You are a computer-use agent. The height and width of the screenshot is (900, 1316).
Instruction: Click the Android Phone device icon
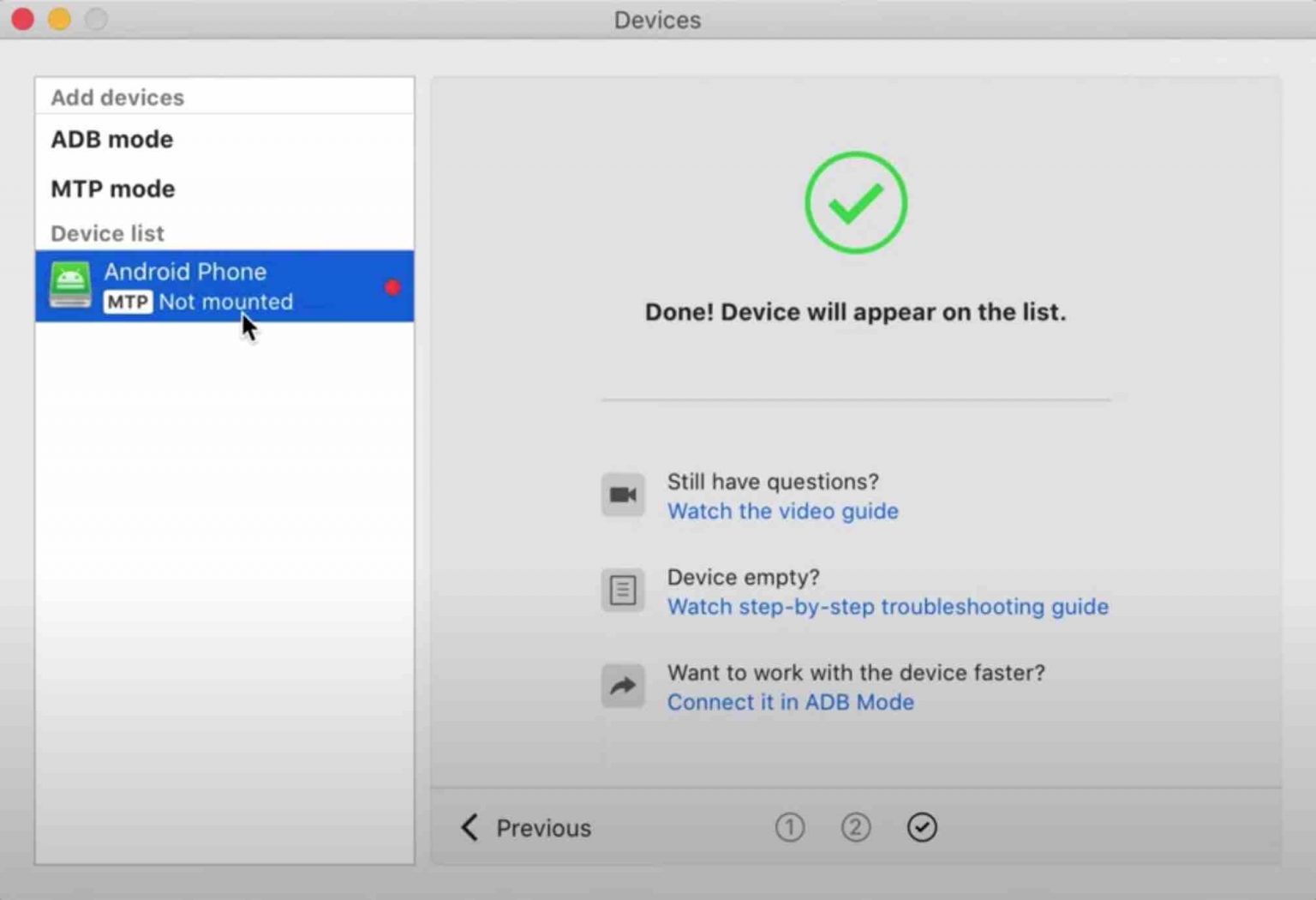click(69, 285)
